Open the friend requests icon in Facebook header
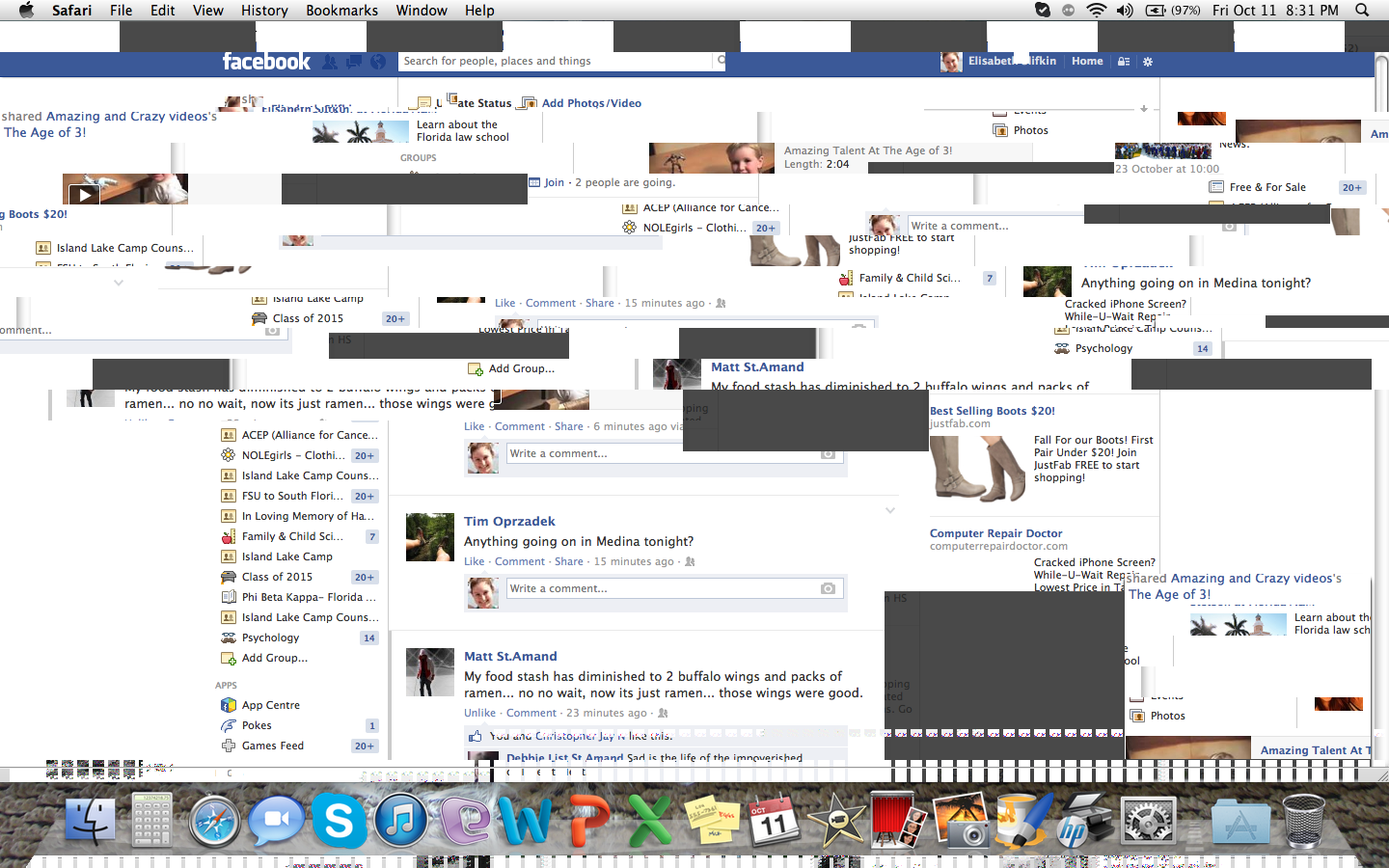This screenshot has height=868, width=1389. pos(330,62)
